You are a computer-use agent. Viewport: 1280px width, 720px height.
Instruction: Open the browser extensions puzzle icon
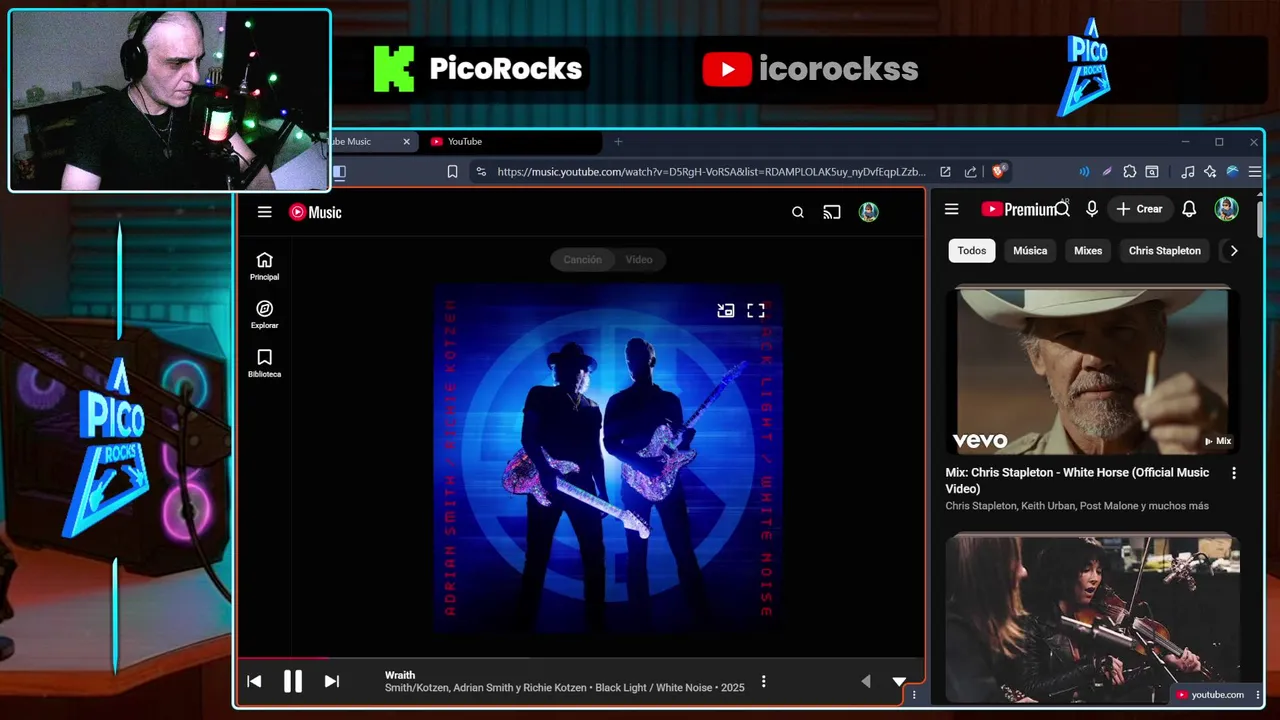1130,172
